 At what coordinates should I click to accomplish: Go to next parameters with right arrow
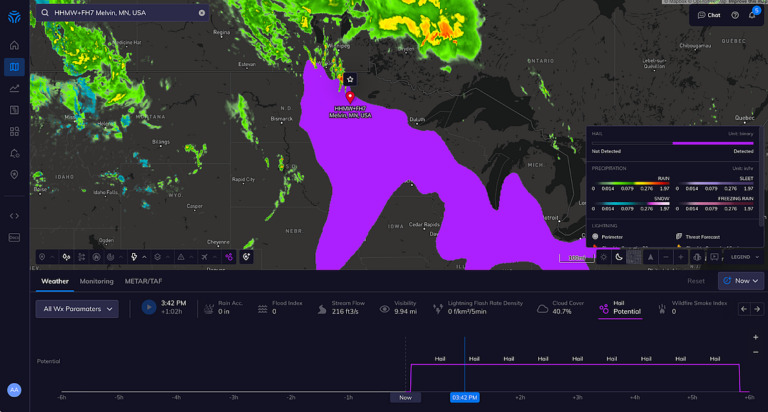pyautogui.click(x=757, y=309)
